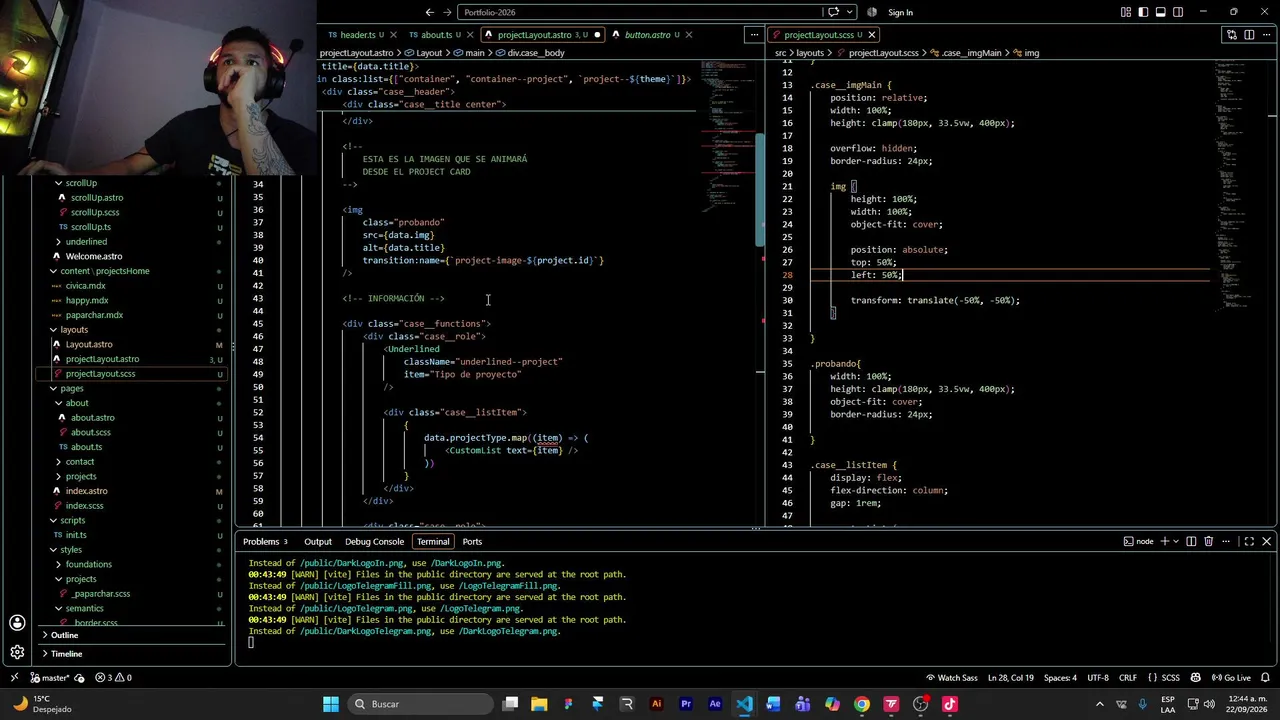Split the terminal panel

click(x=1190, y=541)
